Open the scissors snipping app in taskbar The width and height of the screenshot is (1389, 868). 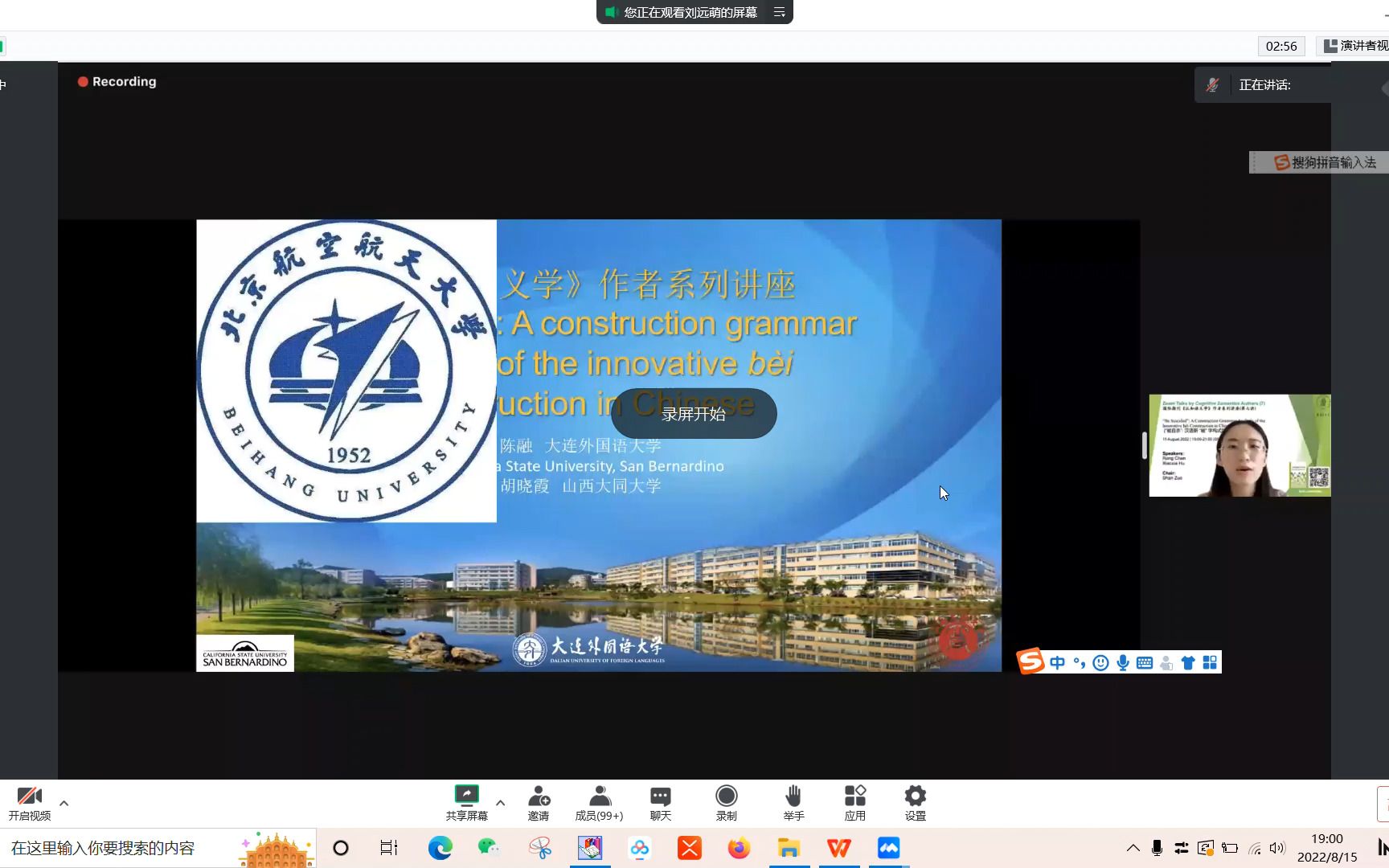[x=540, y=848]
